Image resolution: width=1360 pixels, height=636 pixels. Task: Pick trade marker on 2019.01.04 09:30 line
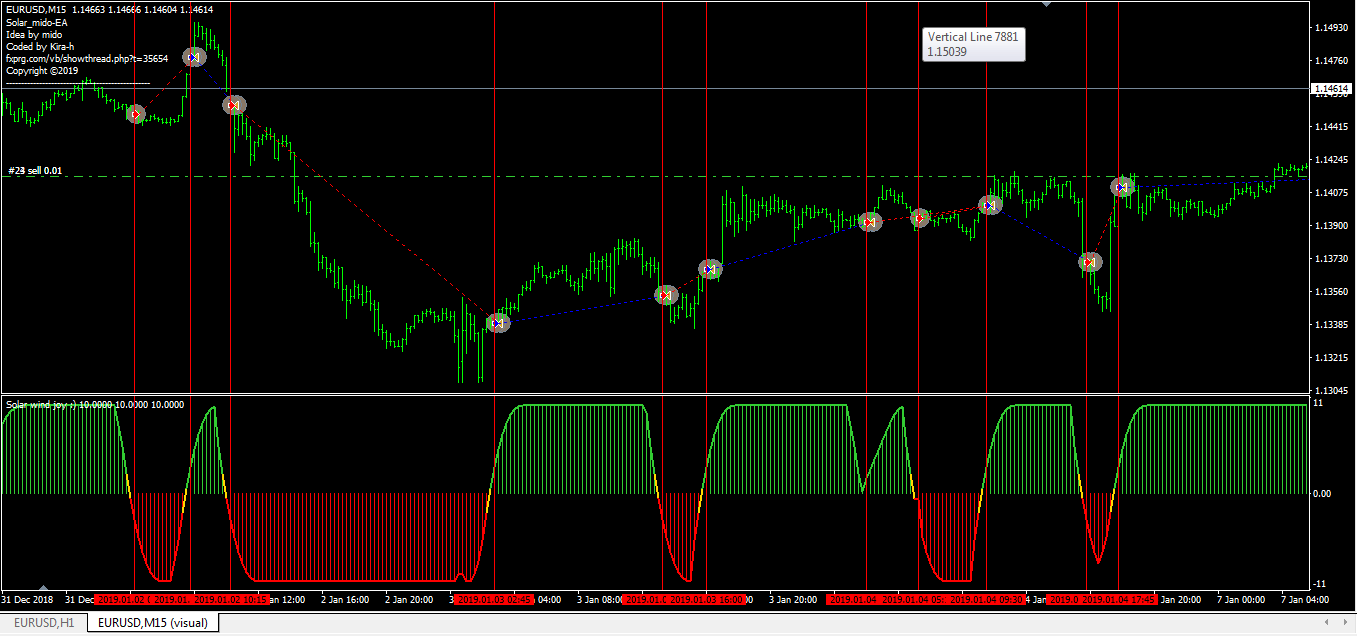pos(990,205)
